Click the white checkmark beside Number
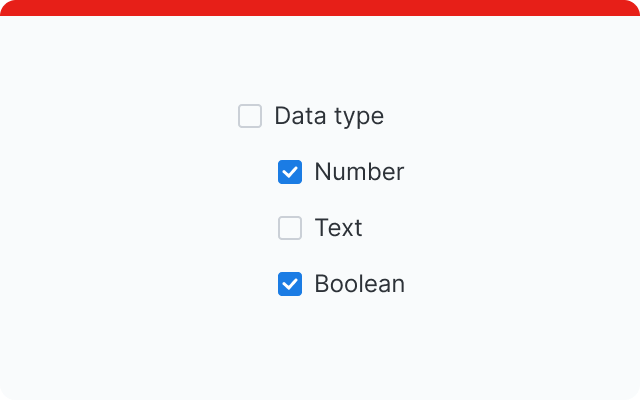Image resolution: width=640 pixels, height=400 pixels. click(290, 172)
